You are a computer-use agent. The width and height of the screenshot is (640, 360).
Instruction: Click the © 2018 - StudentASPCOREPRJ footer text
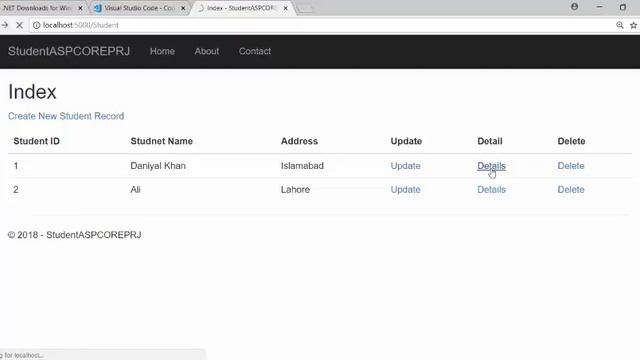(x=75, y=235)
